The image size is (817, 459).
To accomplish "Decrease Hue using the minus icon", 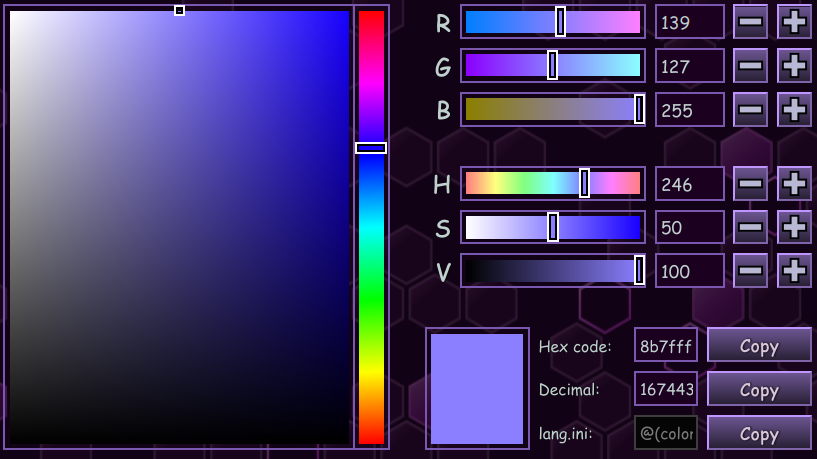I will [750, 183].
